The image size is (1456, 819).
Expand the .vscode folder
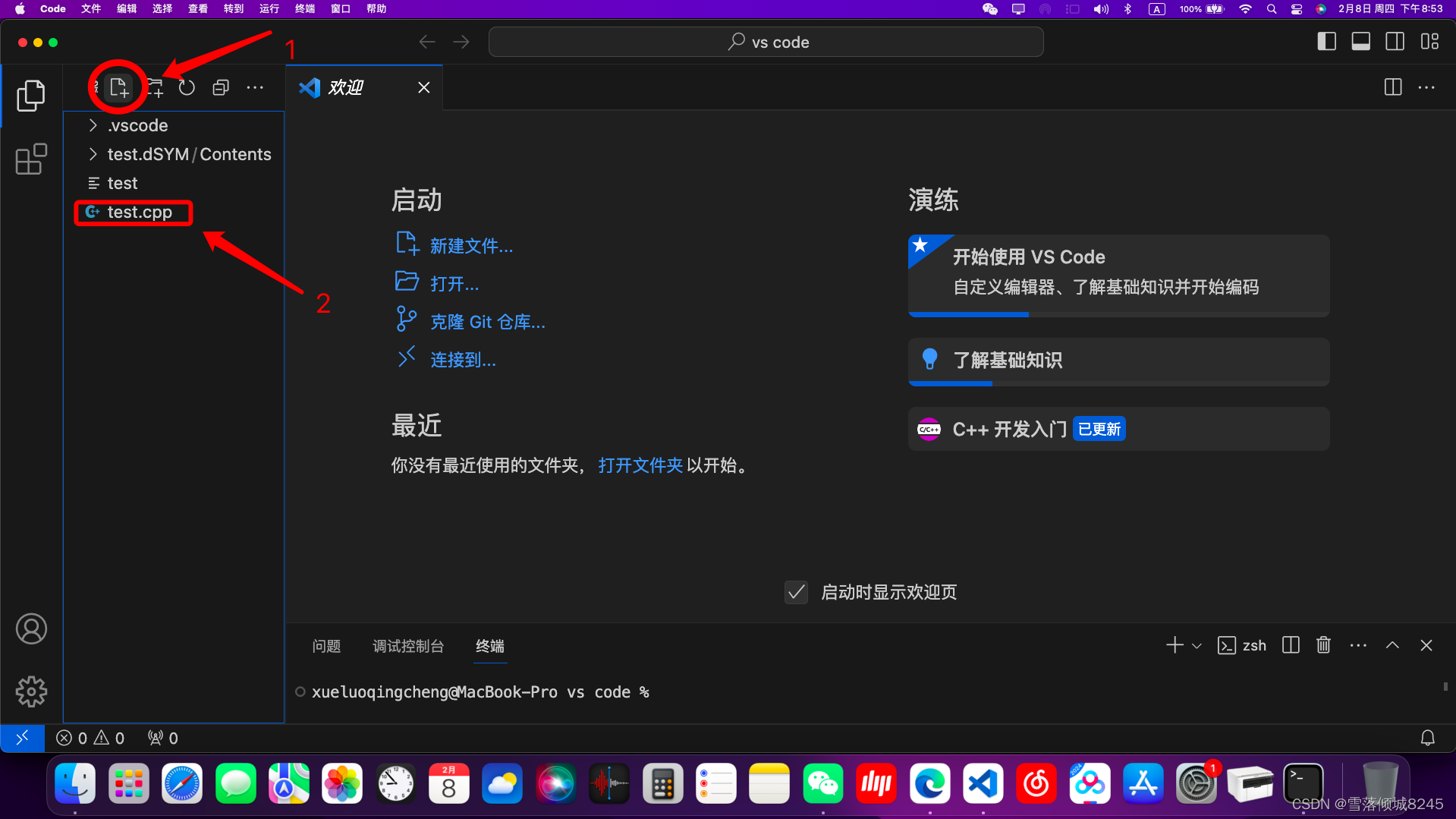(174, 125)
